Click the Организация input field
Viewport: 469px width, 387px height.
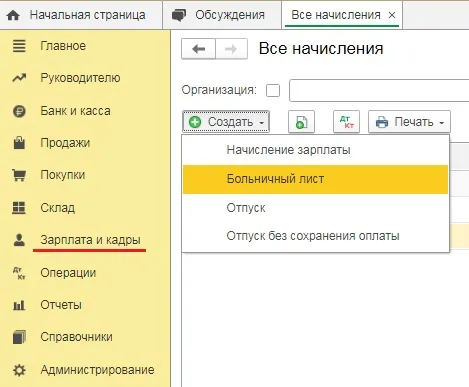coord(379,90)
